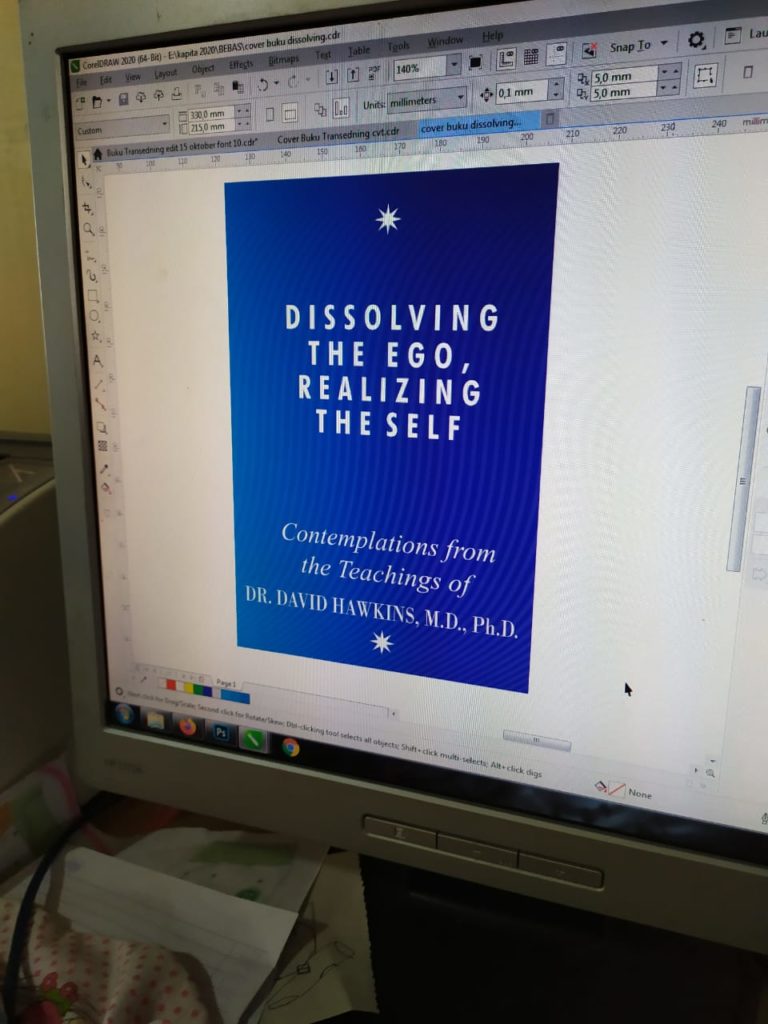Toggle Show Grid button
Screen dimensions: 768x1024
pyautogui.click(x=531, y=57)
